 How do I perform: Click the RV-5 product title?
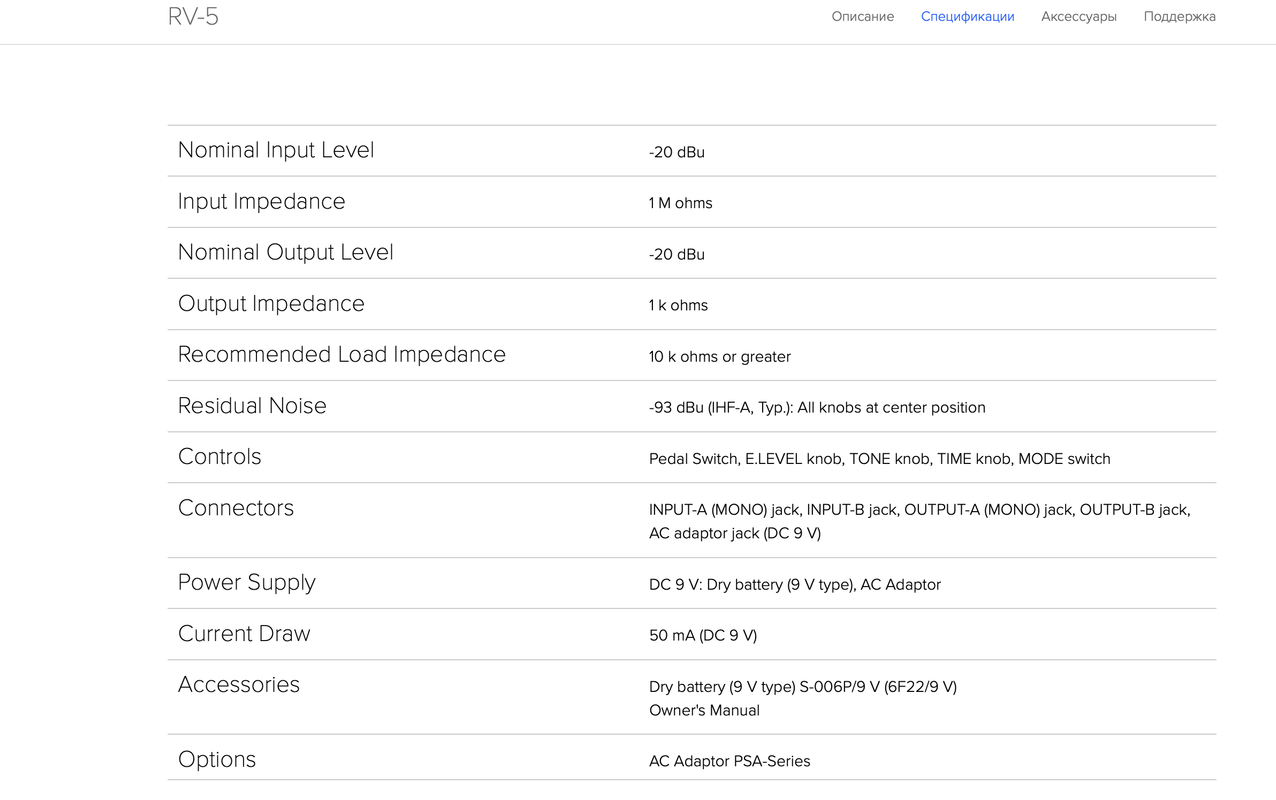tap(193, 16)
